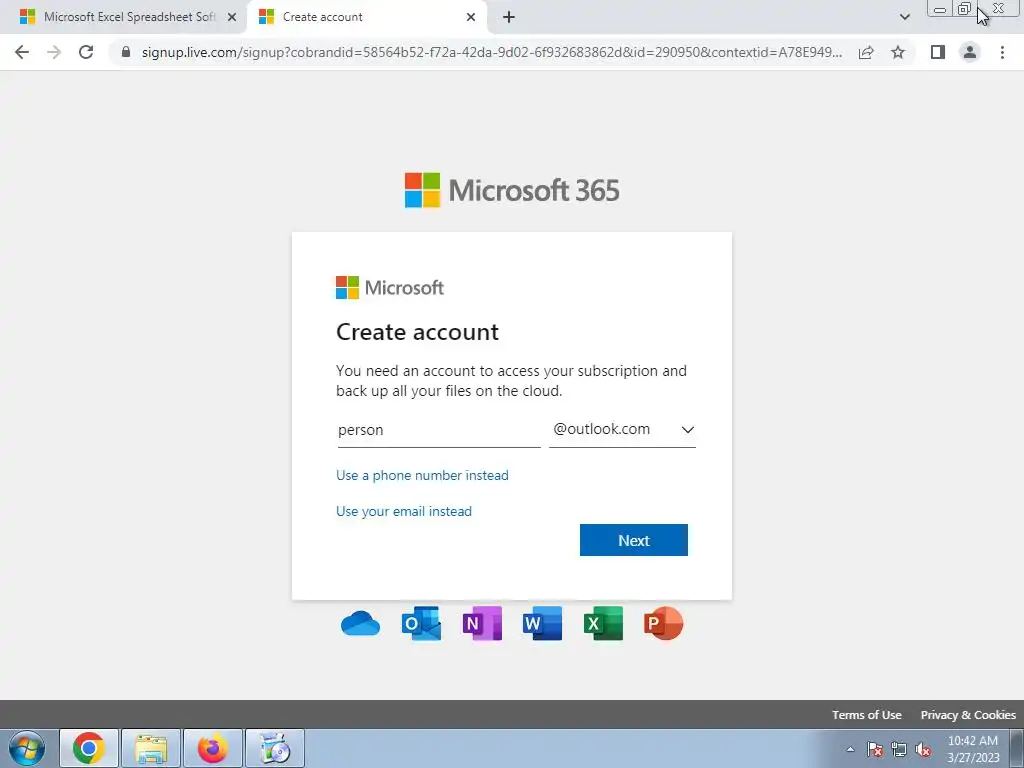Launch Firefox from the taskbar
1024x768 pixels.
coord(213,748)
